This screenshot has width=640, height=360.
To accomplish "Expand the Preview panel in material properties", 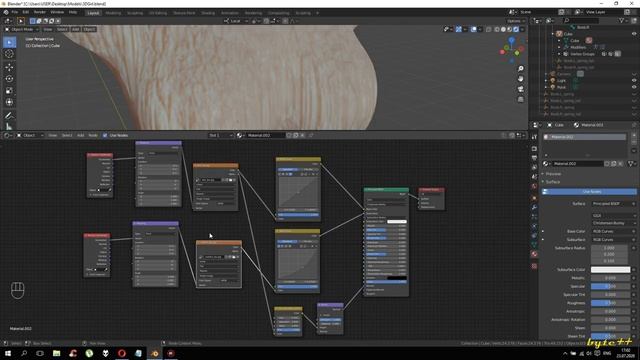I will pyautogui.click(x=553, y=174).
